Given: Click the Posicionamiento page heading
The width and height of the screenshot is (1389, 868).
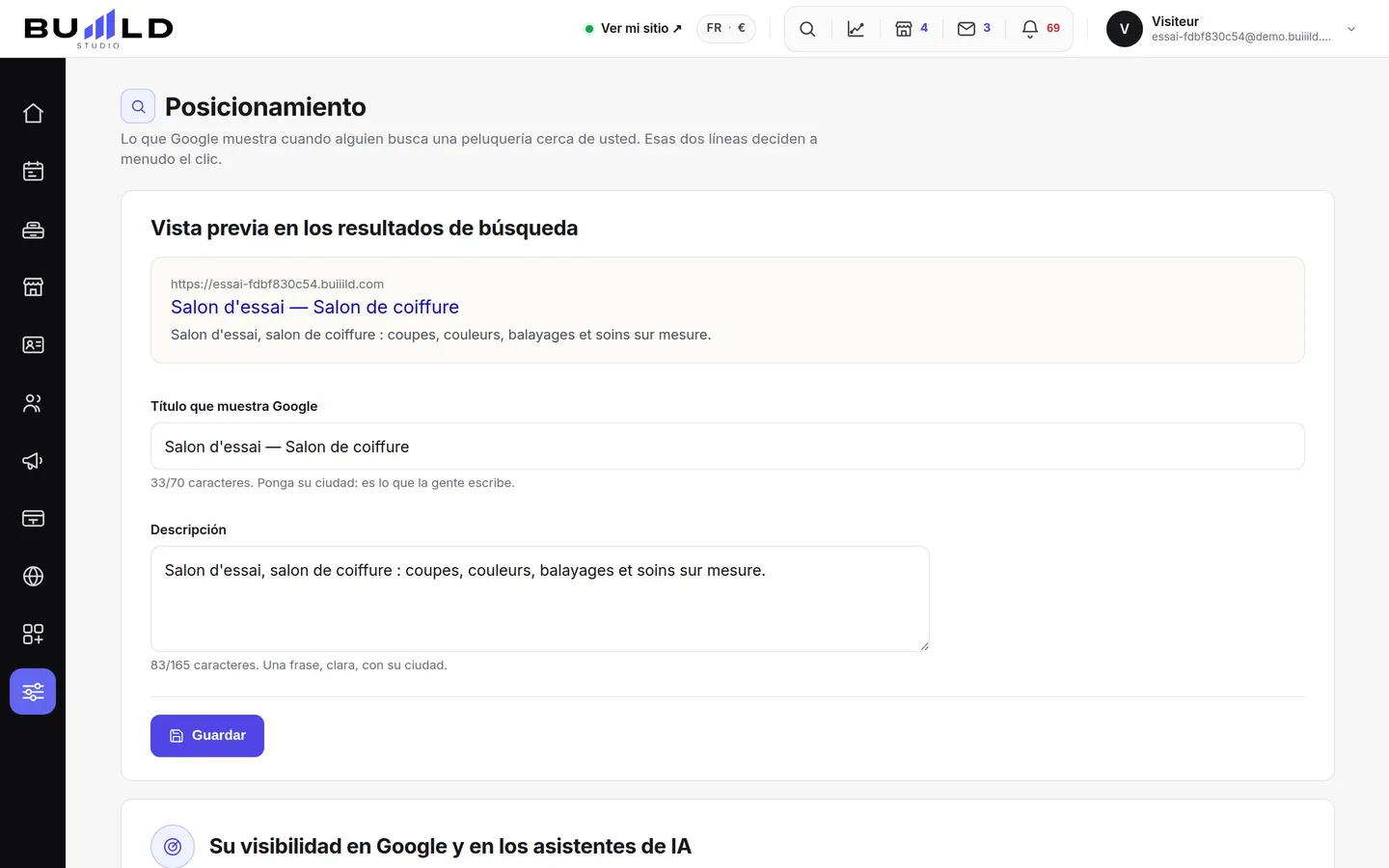Looking at the screenshot, I should 265,107.
